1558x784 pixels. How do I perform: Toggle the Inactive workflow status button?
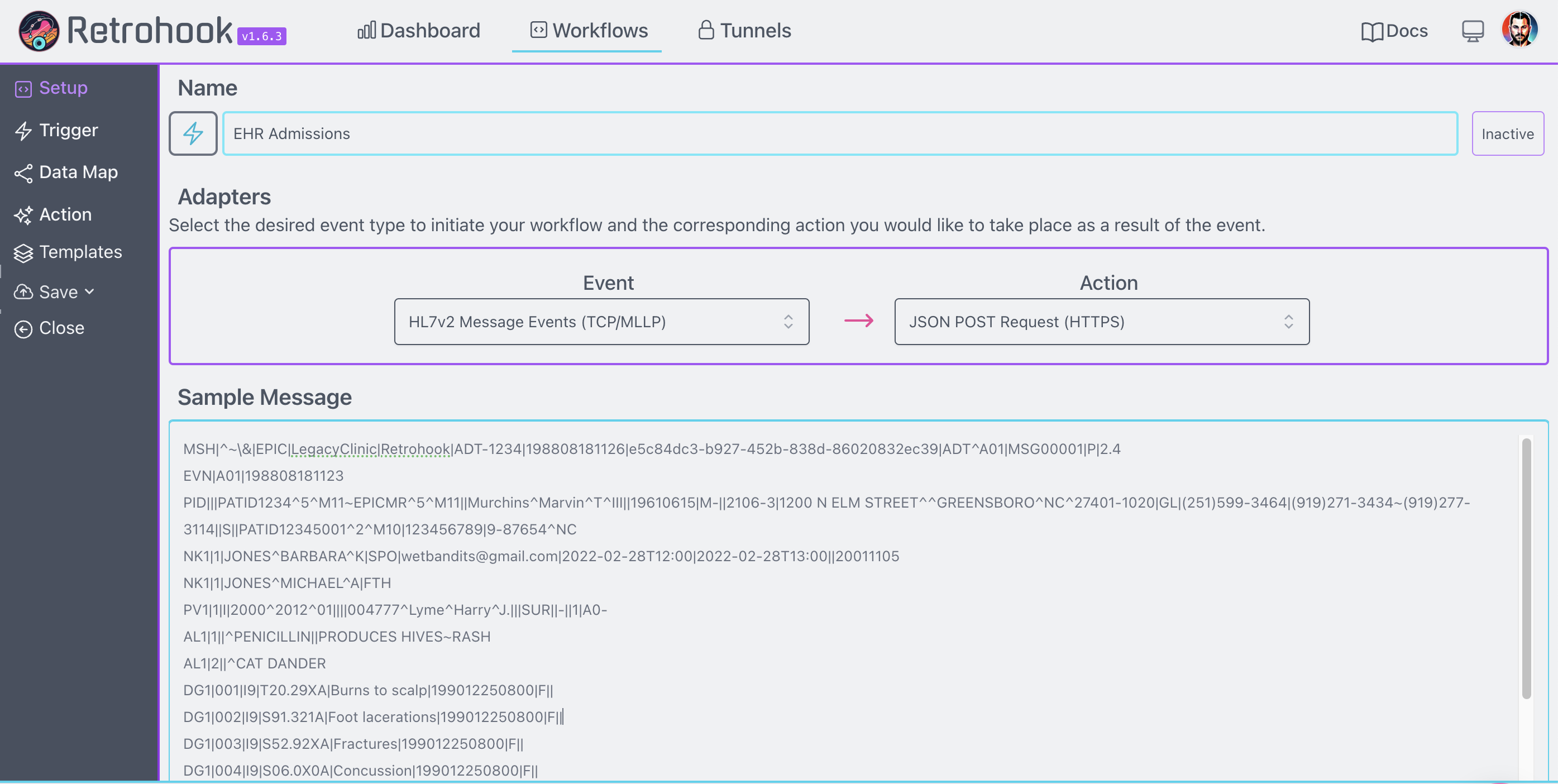click(x=1507, y=133)
